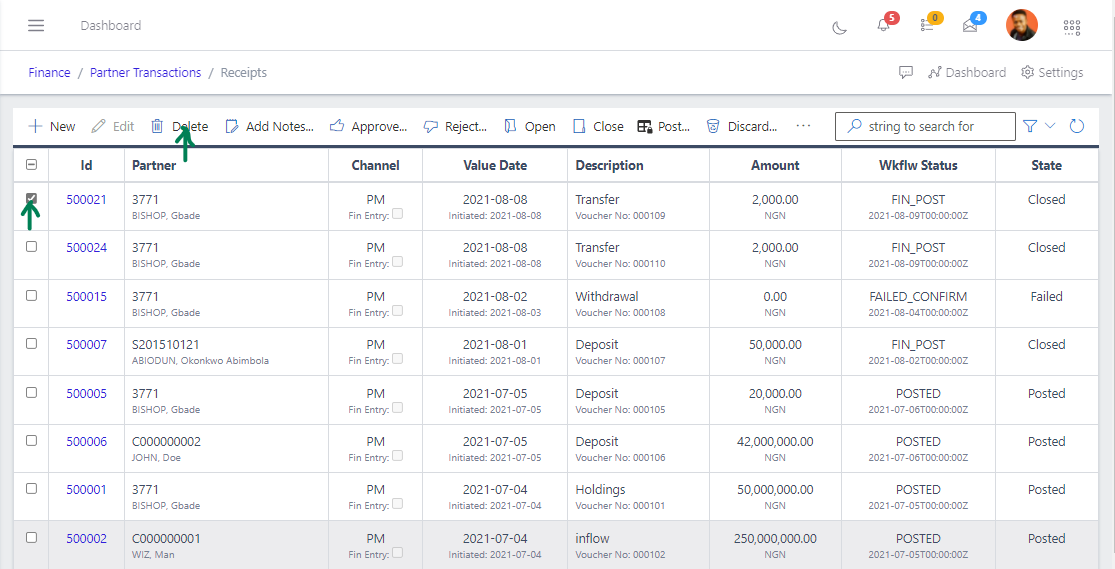This screenshot has width=1115, height=569.
Task: Open the comment chat icon
Action: click(x=906, y=72)
